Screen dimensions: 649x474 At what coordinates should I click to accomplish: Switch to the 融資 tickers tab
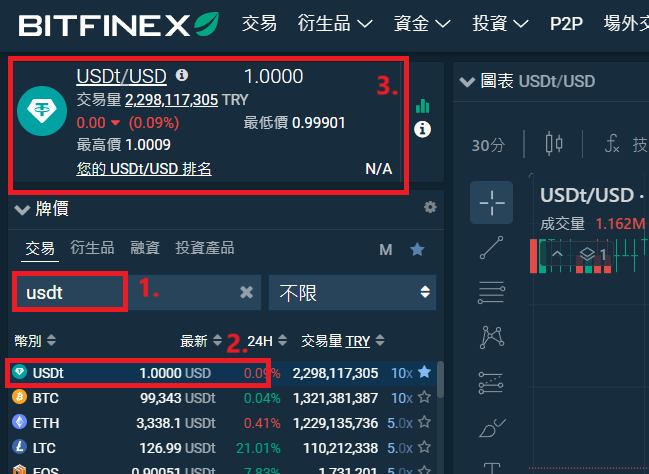pos(145,248)
